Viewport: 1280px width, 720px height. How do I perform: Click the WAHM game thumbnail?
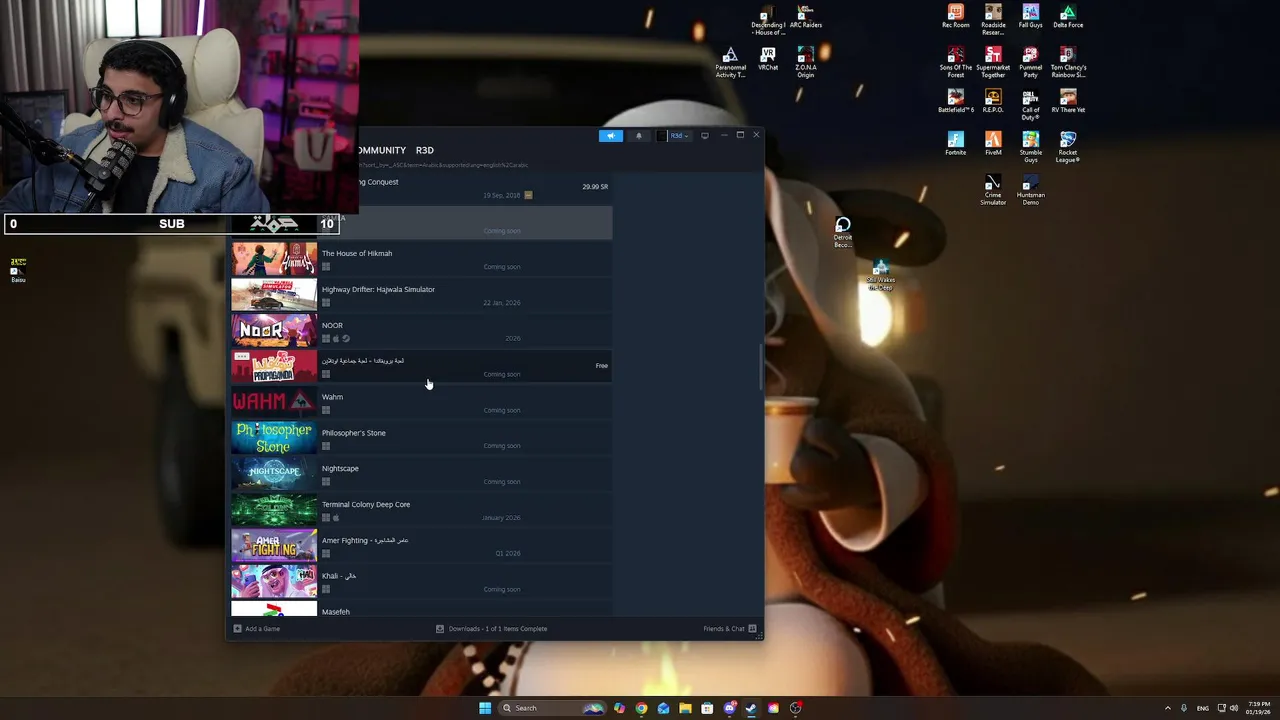click(274, 403)
